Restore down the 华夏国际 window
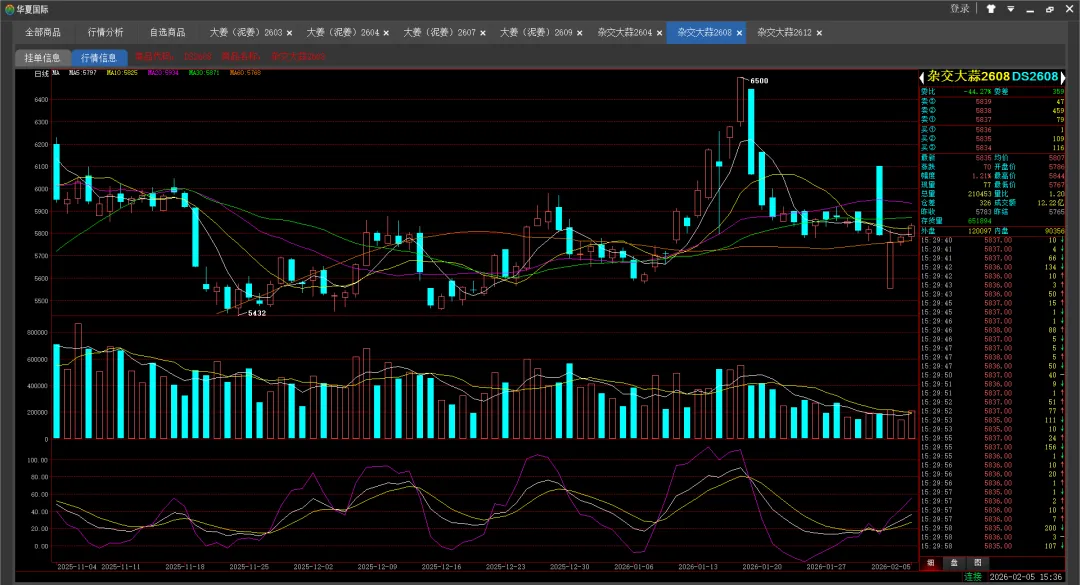The height and width of the screenshot is (585, 1080). click(x=1050, y=10)
